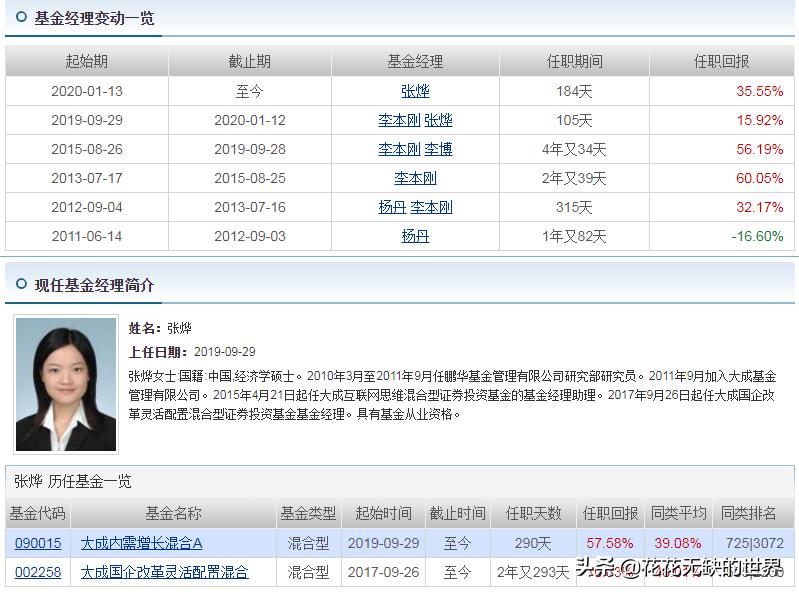Click the 2017-09-26 start time cell

(x=383, y=572)
